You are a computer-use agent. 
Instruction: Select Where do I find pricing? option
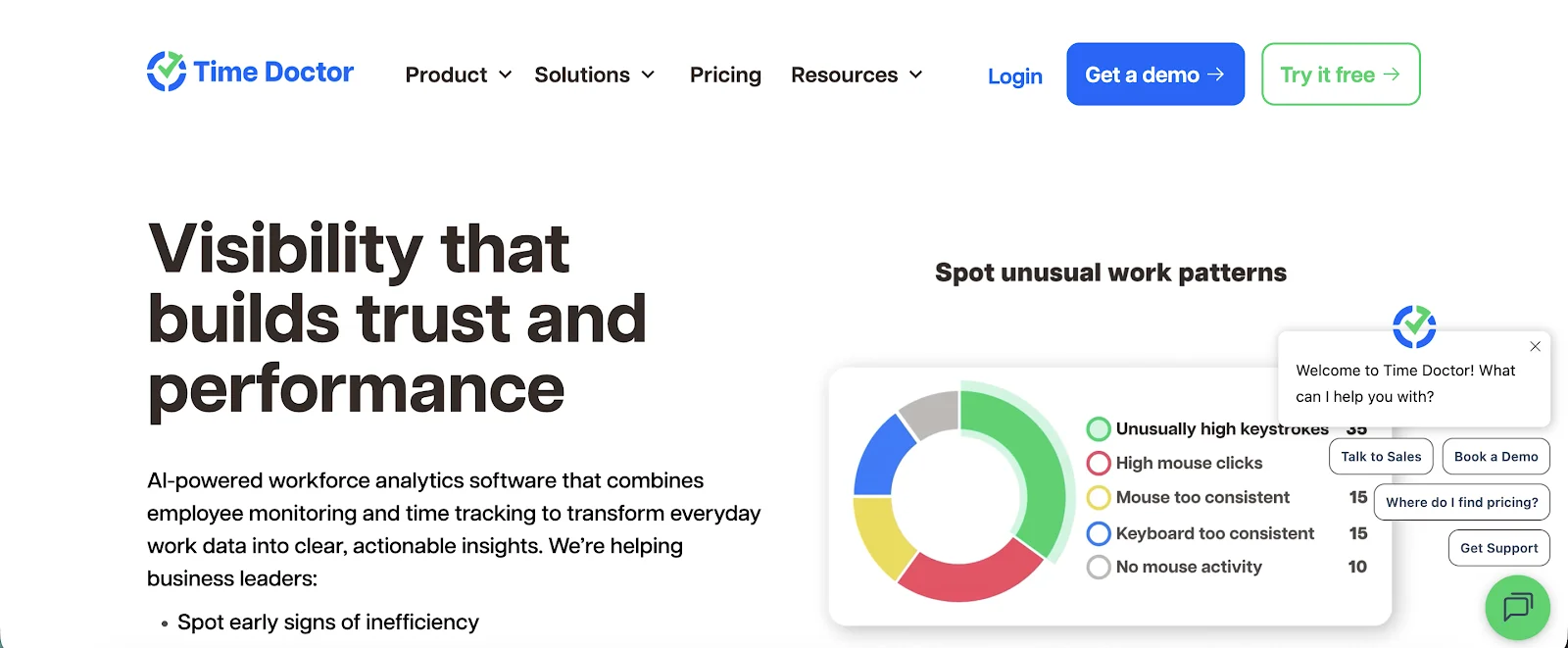(x=1461, y=502)
